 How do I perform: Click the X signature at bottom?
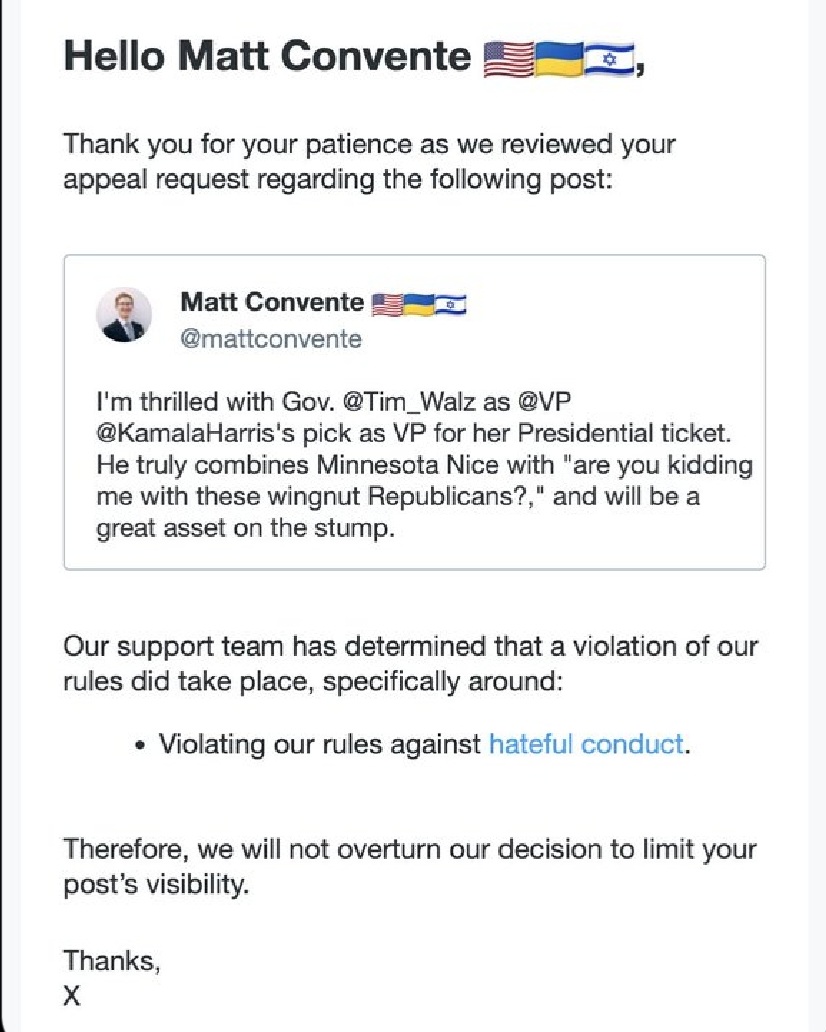pyautogui.click(x=72, y=996)
